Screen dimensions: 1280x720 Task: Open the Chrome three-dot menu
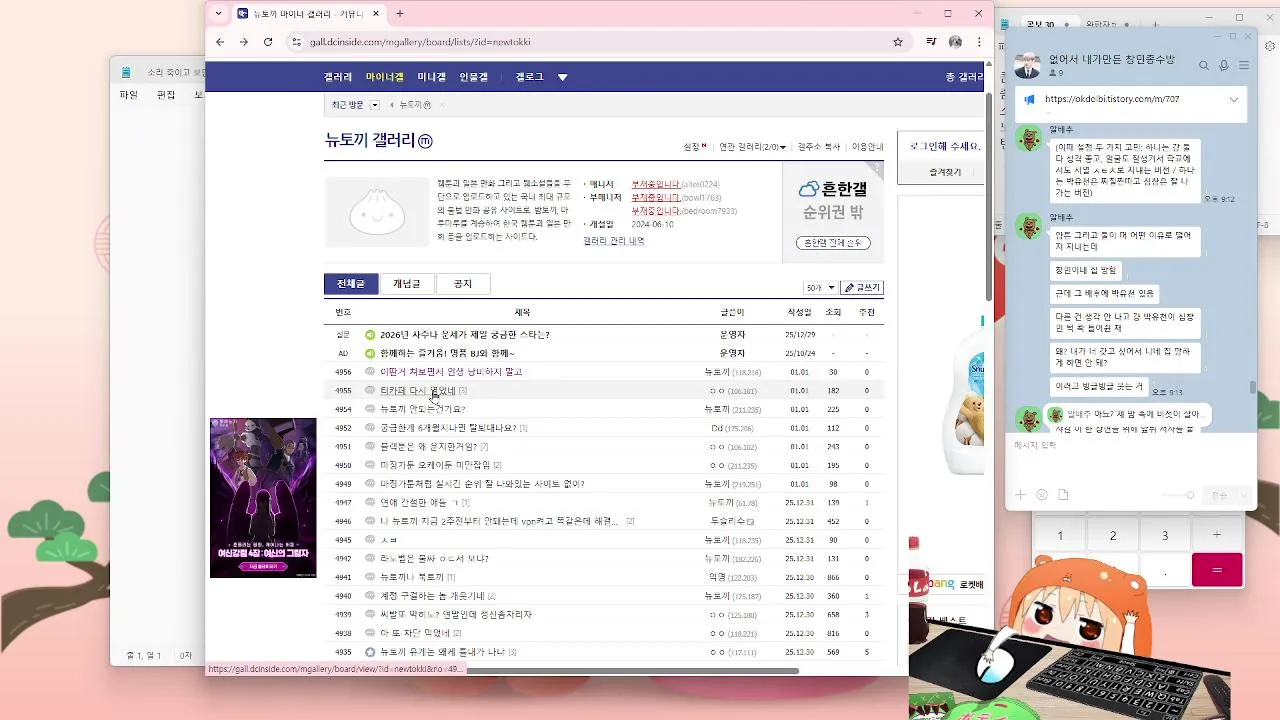pyautogui.click(x=979, y=42)
